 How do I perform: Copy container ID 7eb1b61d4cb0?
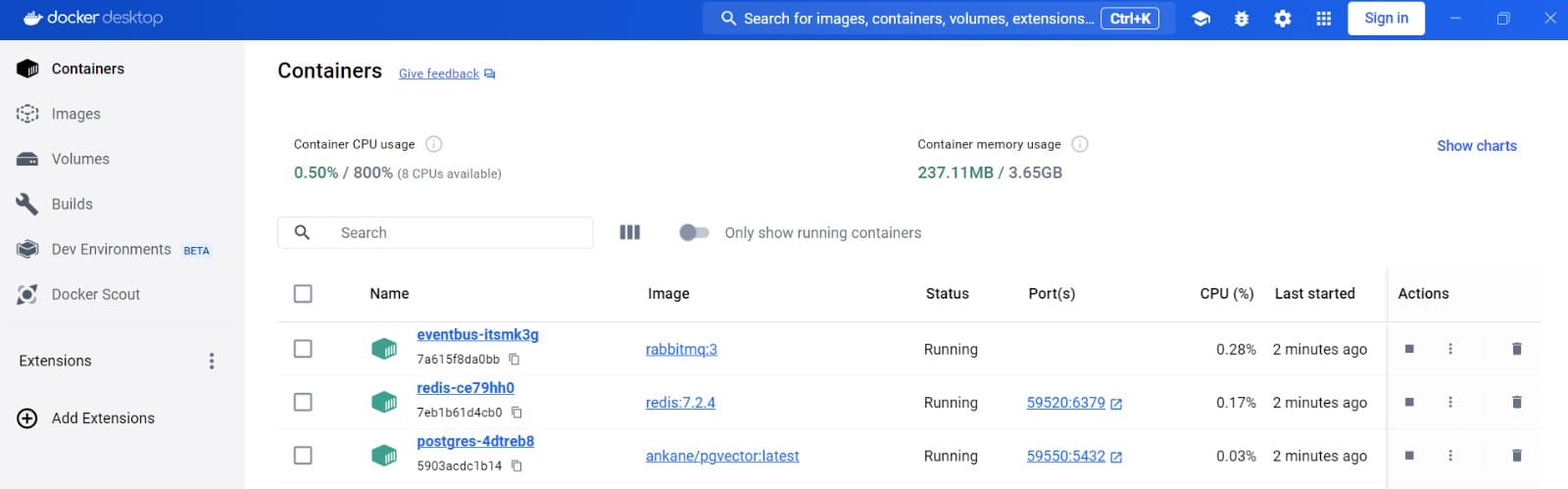click(x=516, y=413)
